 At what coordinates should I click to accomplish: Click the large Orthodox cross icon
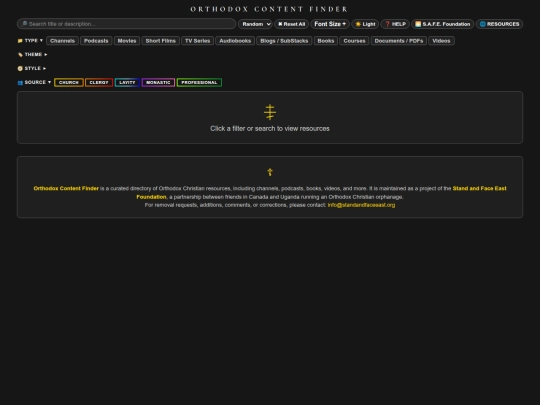270,112
